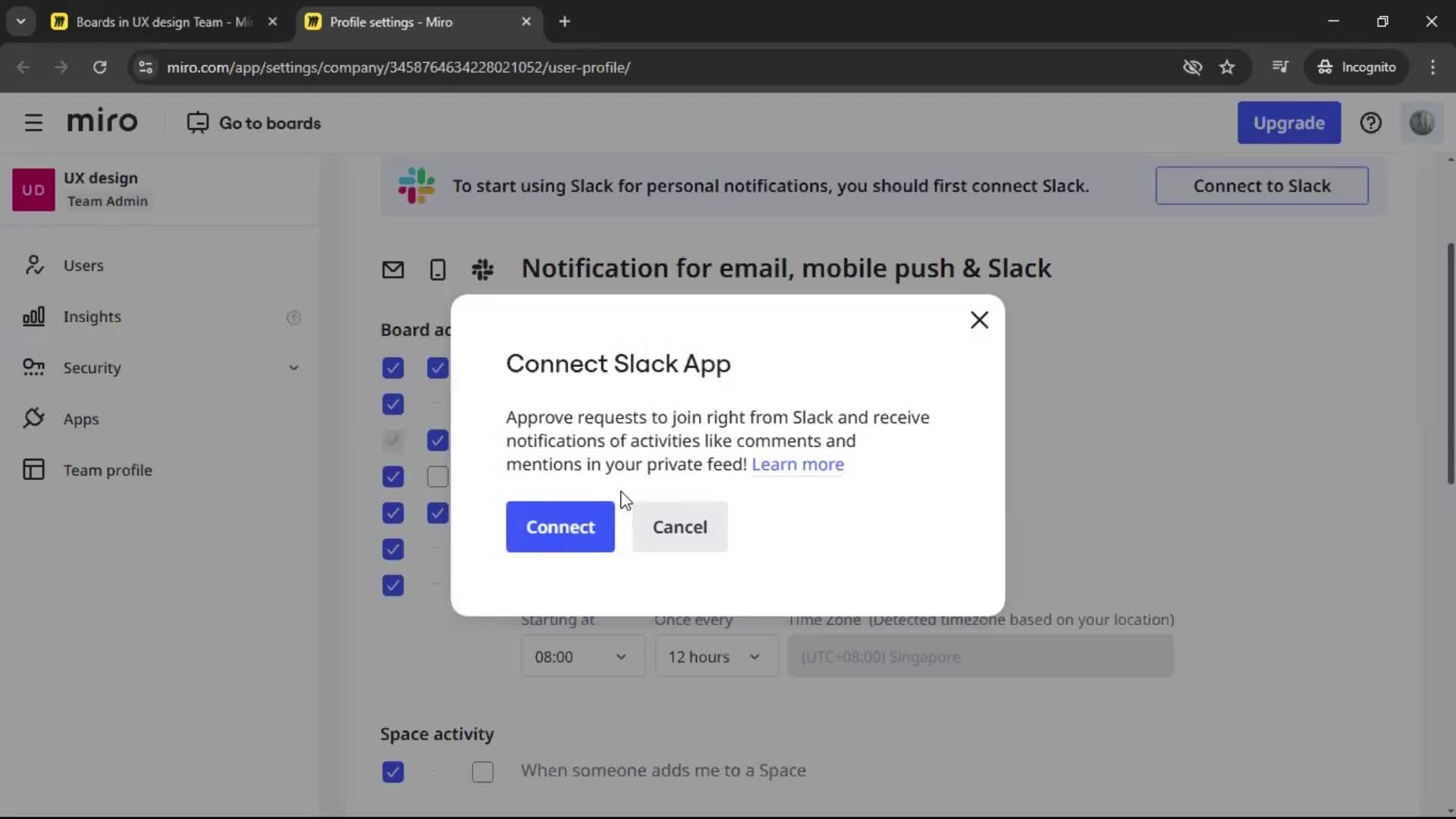Toggle the hamburger sidebar menu

tap(33, 123)
